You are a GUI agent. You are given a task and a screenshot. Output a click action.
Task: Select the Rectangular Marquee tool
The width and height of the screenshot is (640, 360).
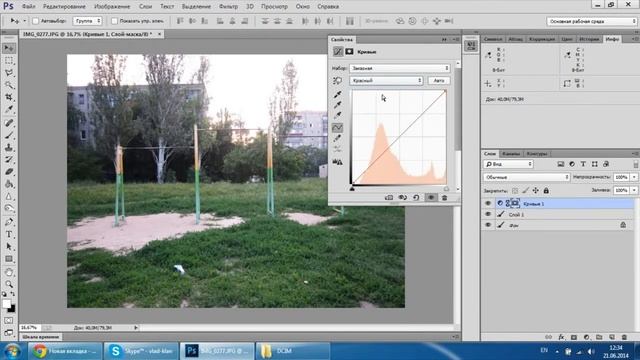tap(9, 61)
